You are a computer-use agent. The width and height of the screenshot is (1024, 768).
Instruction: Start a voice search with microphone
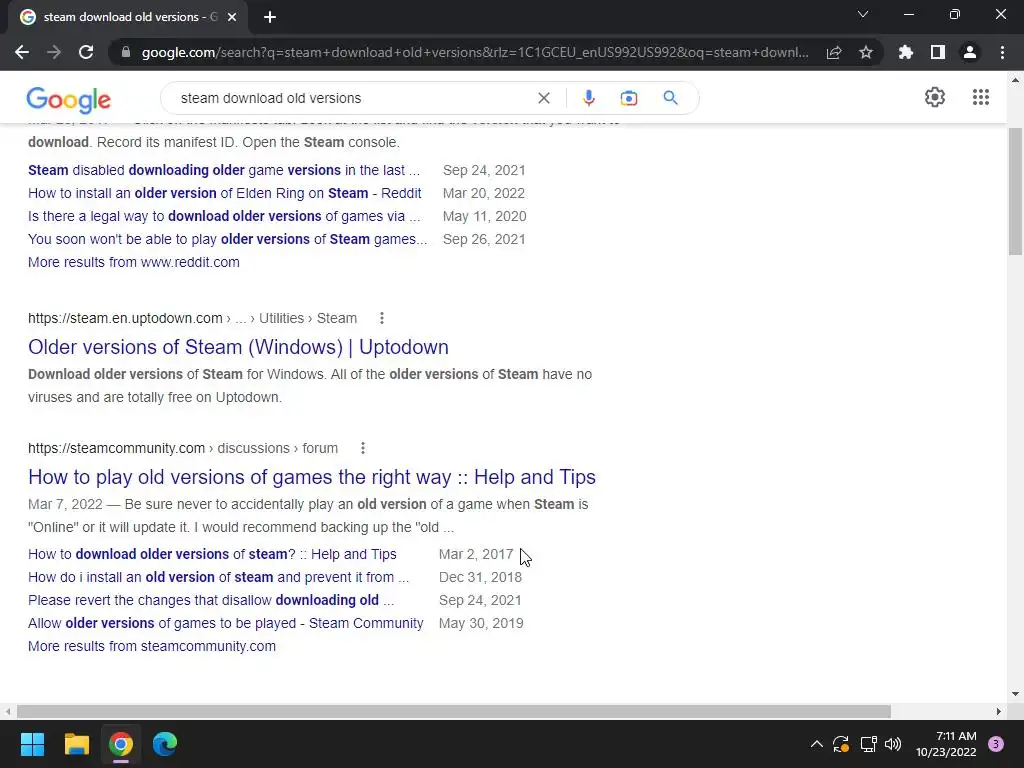click(x=588, y=98)
